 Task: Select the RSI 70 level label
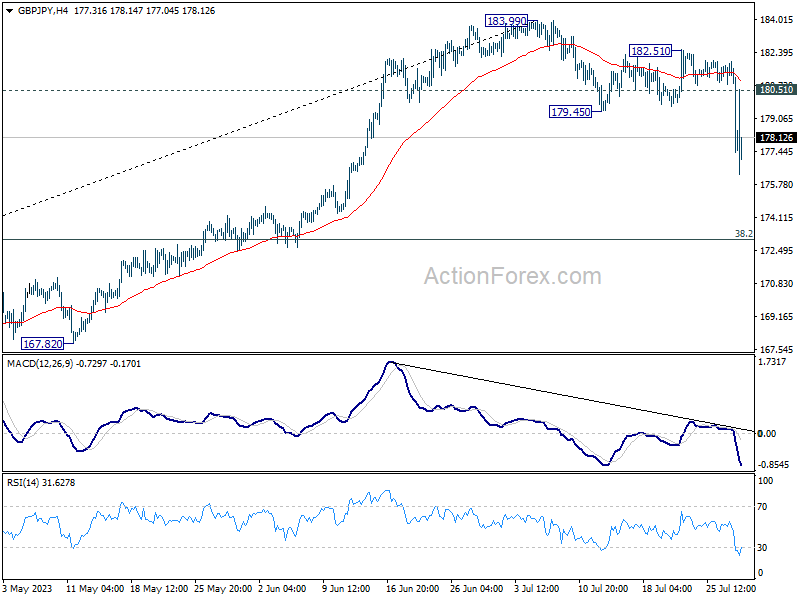[x=762, y=507]
